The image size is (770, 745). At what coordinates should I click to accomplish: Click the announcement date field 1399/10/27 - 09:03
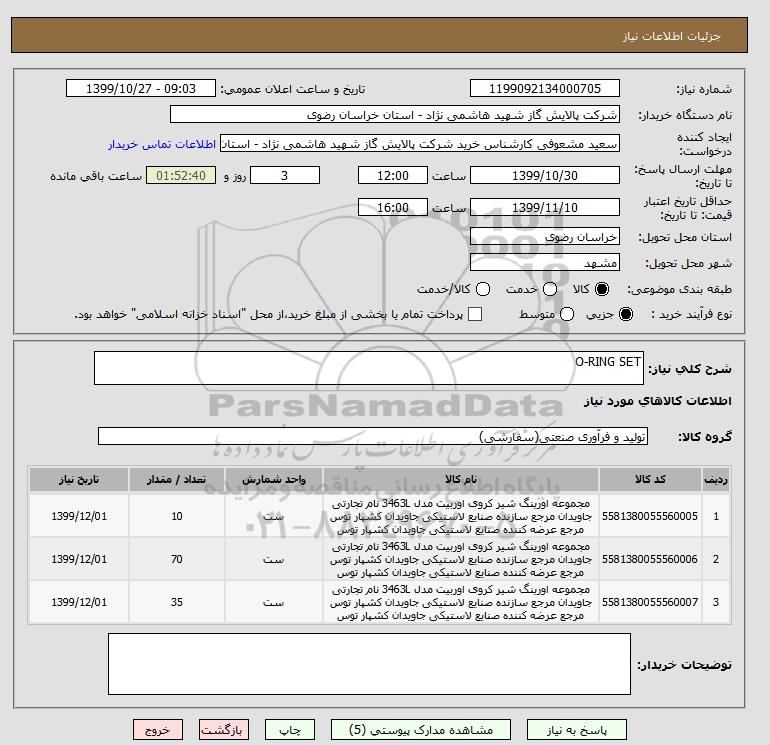[x=141, y=88]
